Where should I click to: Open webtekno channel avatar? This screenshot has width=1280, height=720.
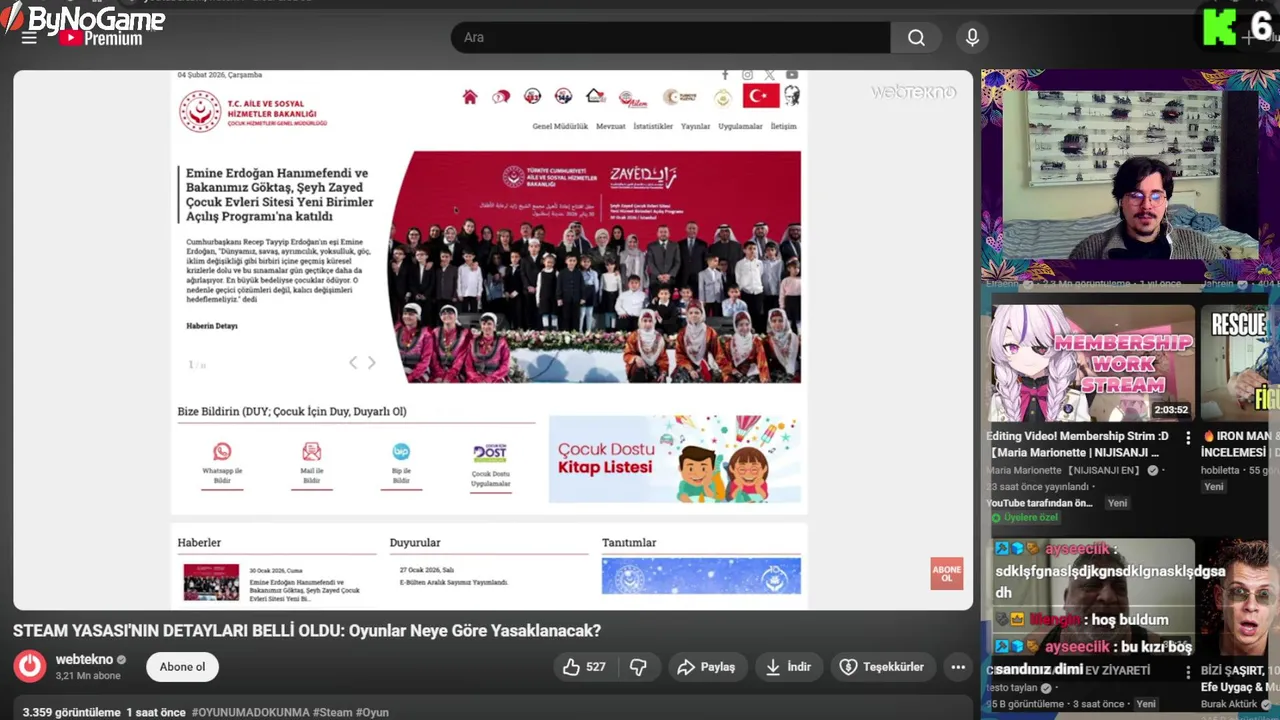(x=30, y=667)
